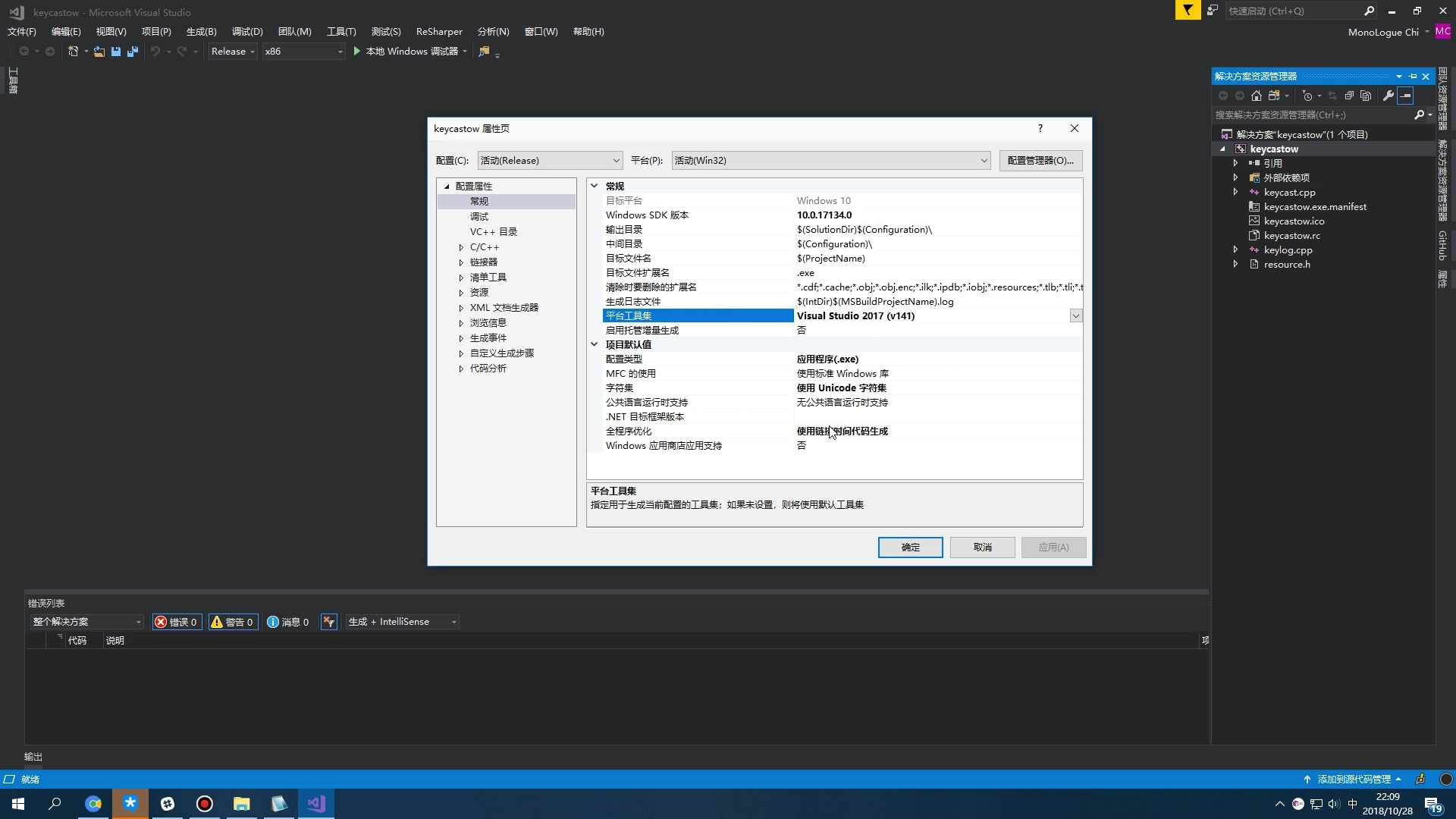The height and width of the screenshot is (819, 1456).
Task: Click the New Project toolbar icon
Action: (x=74, y=52)
